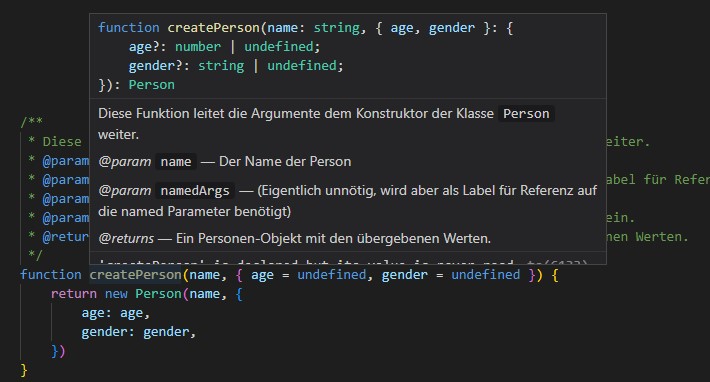Image resolution: width=710 pixels, height=382 pixels.
Task: Click the opening yellow brace of function body
Action: tap(555, 275)
